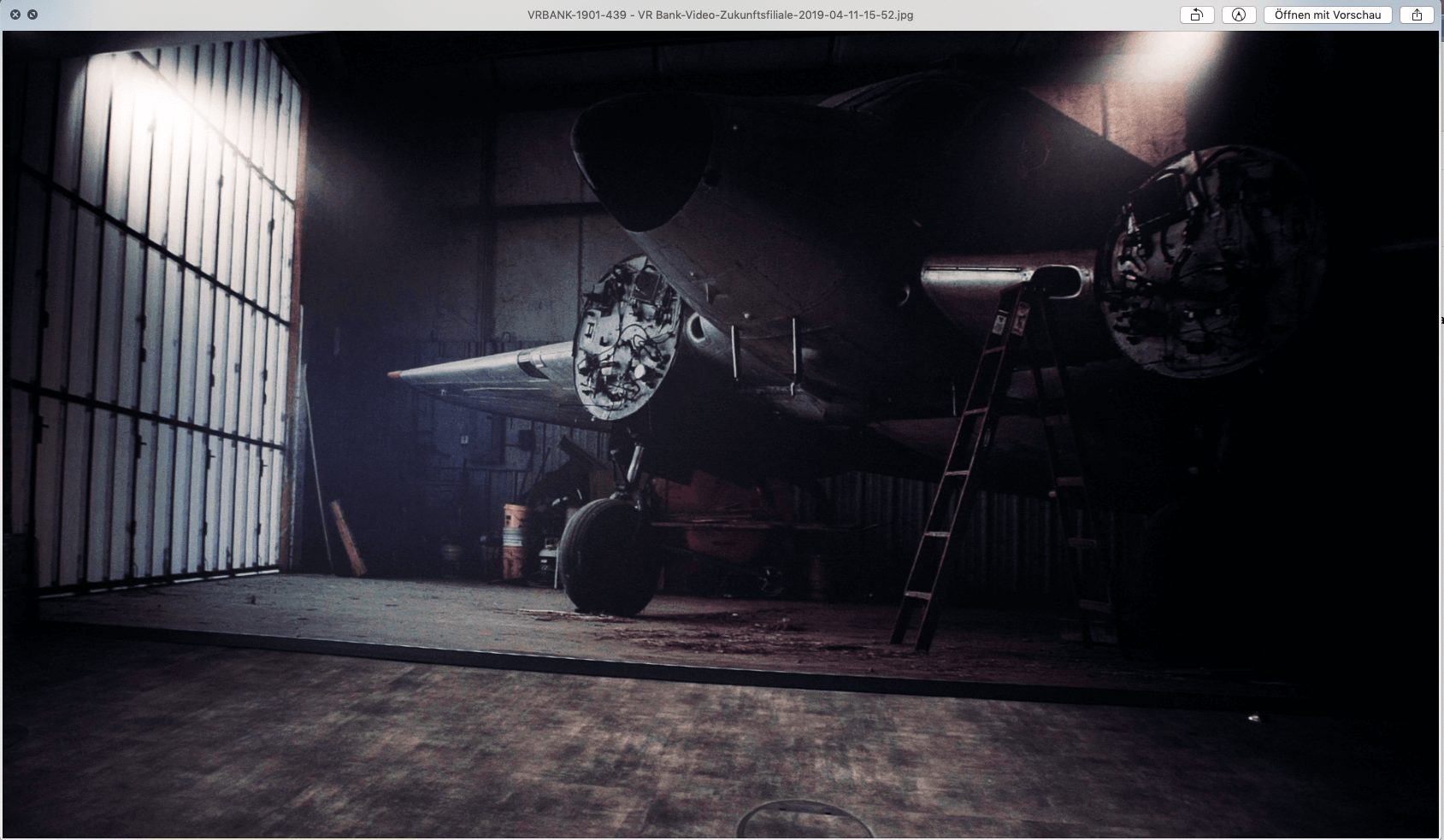Click the aircraft's front landing wheel
Image resolution: width=1444 pixels, height=840 pixels.
click(x=607, y=555)
